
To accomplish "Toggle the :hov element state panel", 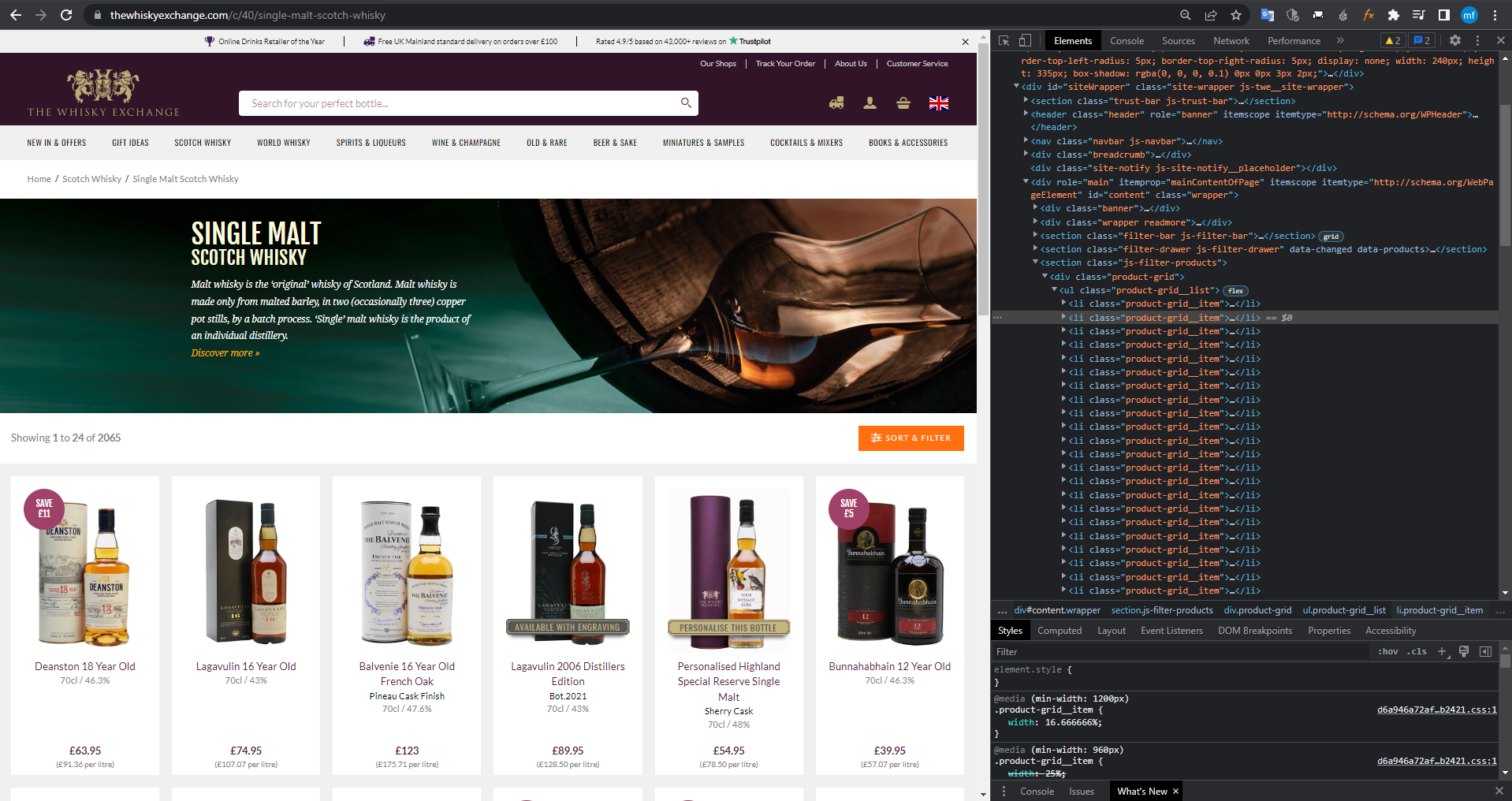I will point(1387,651).
